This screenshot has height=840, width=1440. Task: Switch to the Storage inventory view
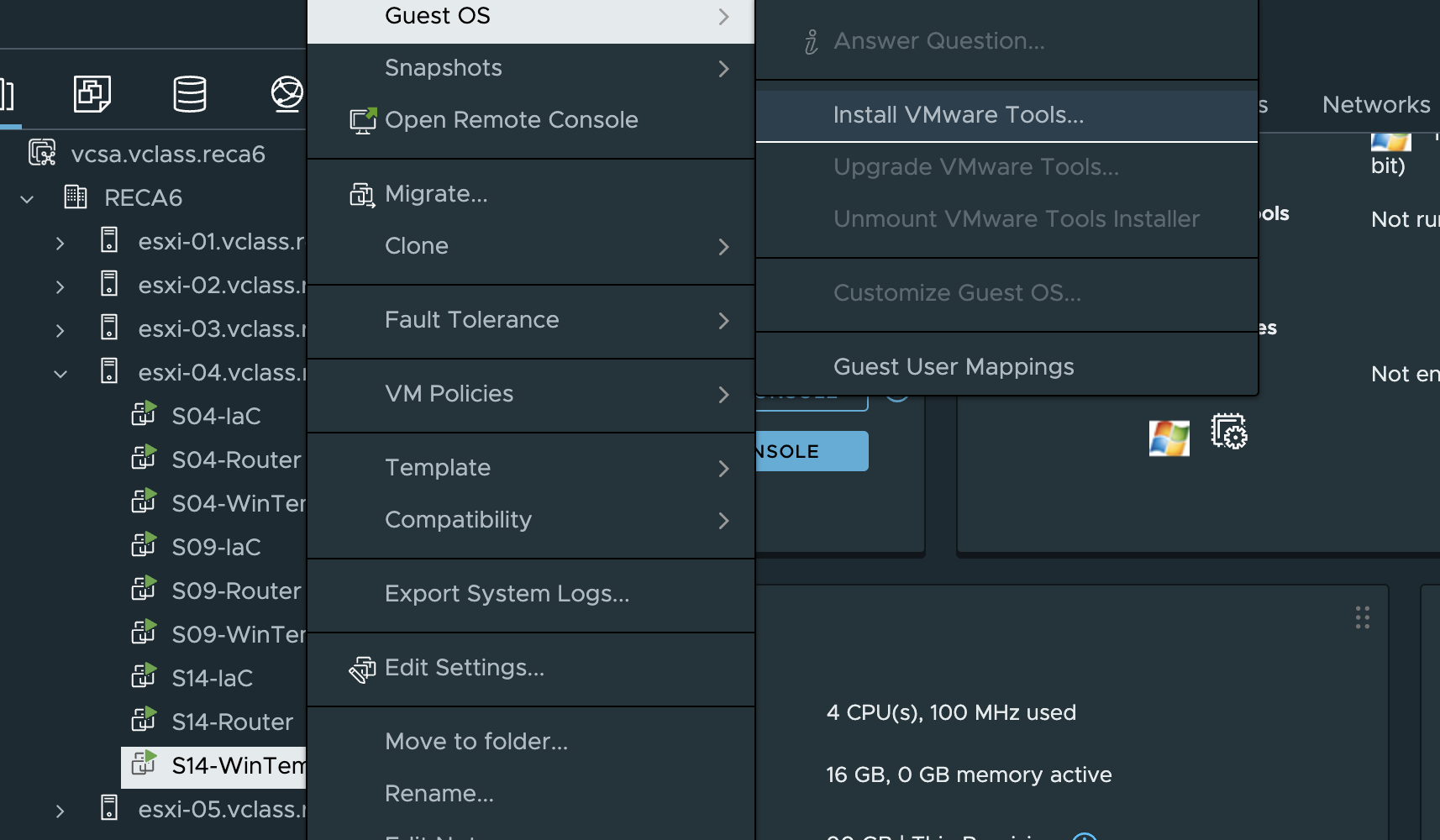pyautogui.click(x=189, y=93)
